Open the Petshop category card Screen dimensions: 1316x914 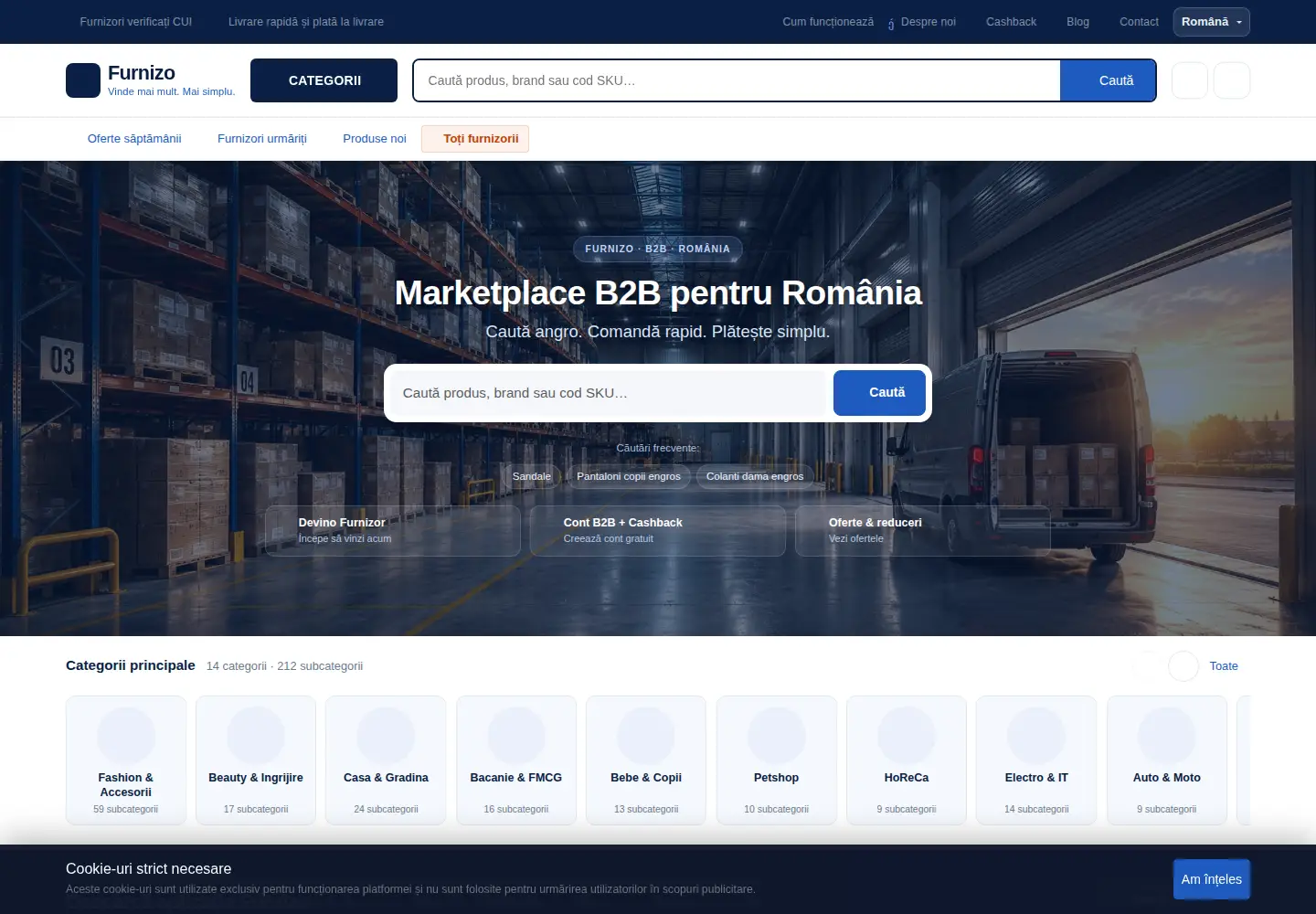(x=777, y=760)
